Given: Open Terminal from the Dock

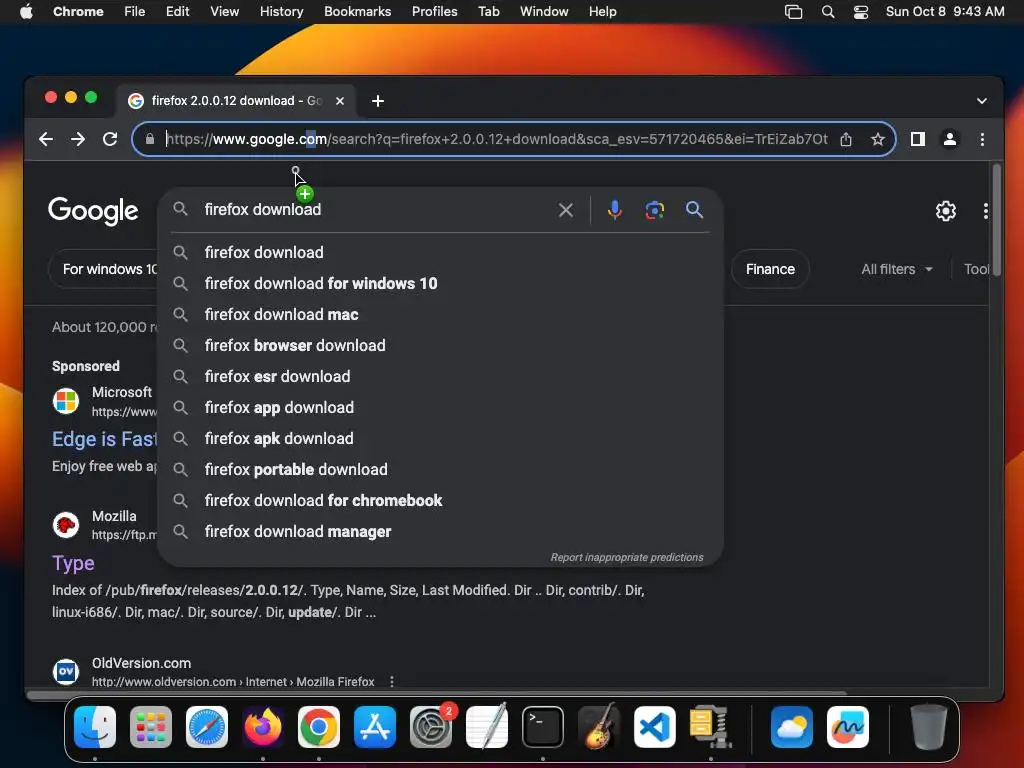Looking at the screenshot, I should 543,726.
